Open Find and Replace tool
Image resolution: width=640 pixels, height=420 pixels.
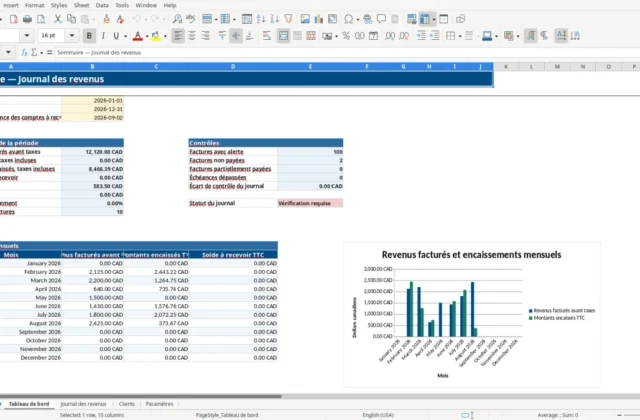[177, 19]
